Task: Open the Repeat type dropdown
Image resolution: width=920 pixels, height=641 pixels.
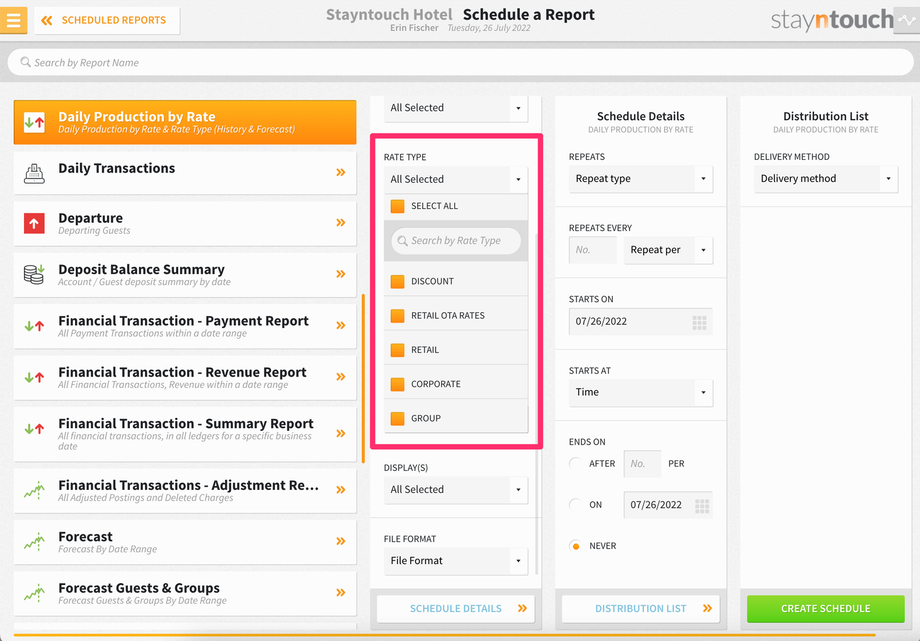Action: [641, 178]
